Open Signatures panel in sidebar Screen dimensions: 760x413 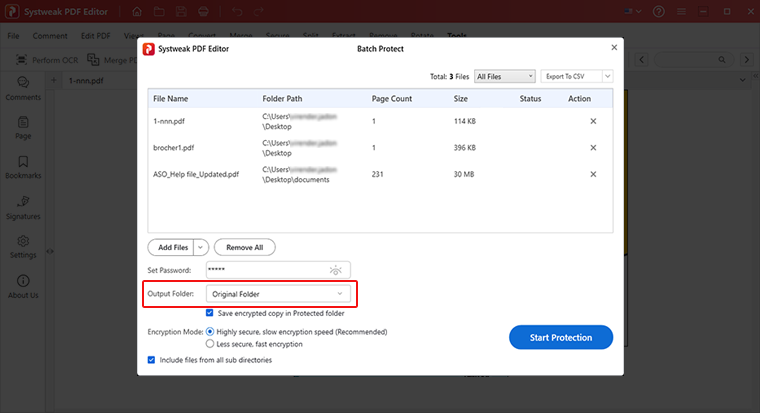(x=23, y=208)
